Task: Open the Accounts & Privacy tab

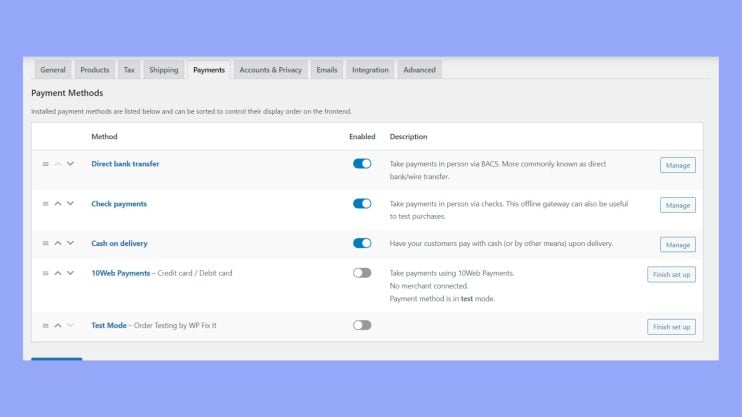Action: (270, 70)
